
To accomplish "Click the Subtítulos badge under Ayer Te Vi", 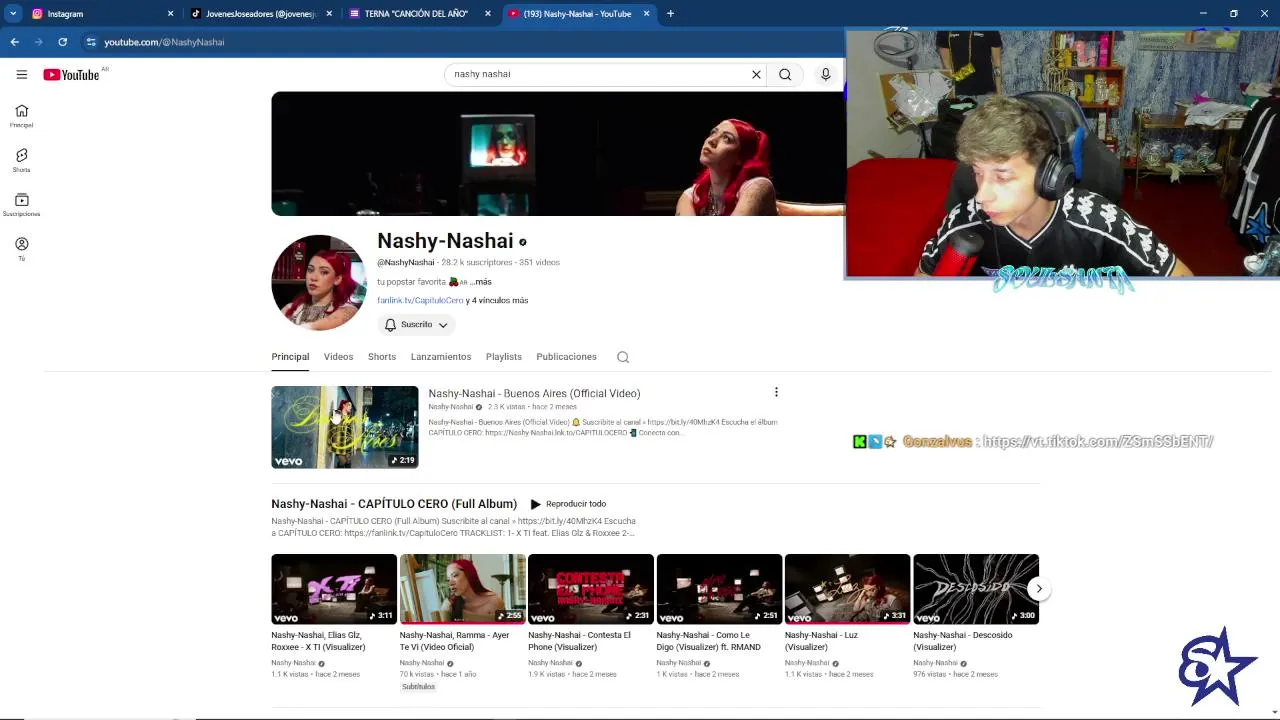I will 418,687.
